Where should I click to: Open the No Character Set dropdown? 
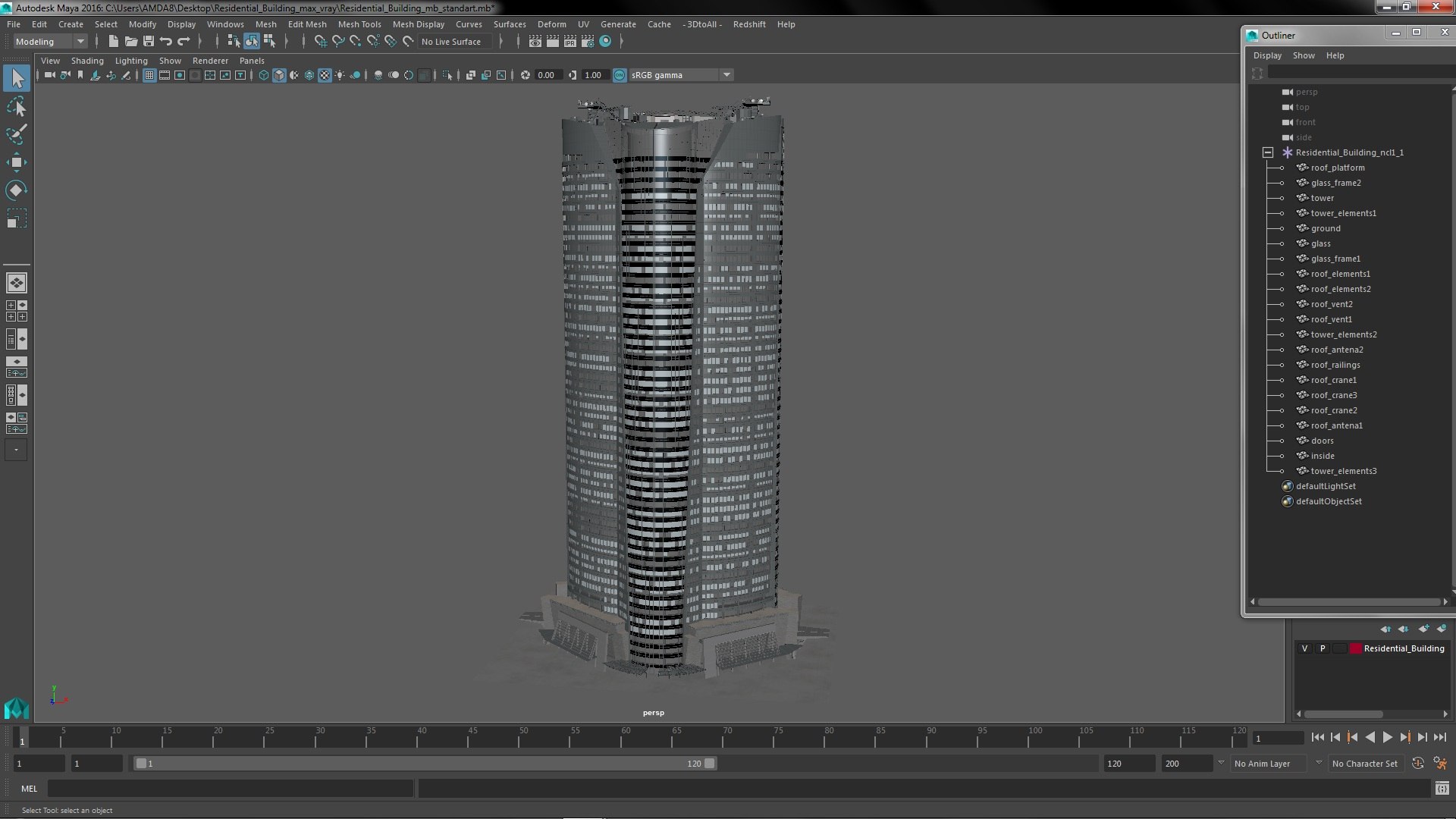(1366, 764)
